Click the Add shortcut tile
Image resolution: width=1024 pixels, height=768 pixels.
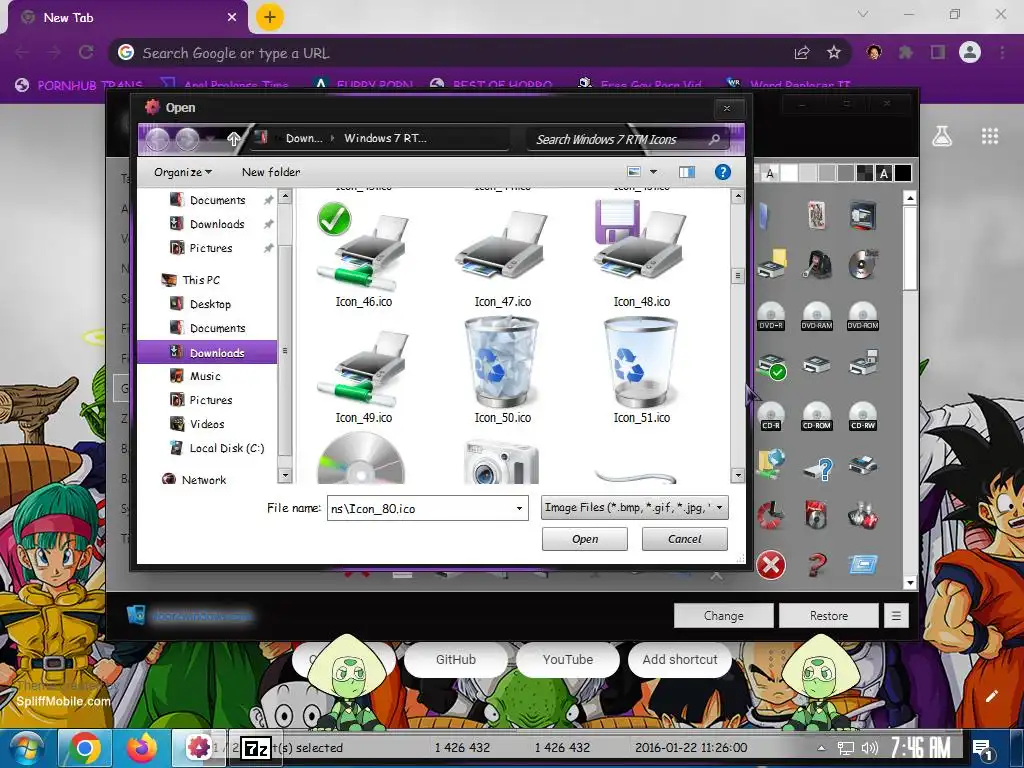click(680, 660)
